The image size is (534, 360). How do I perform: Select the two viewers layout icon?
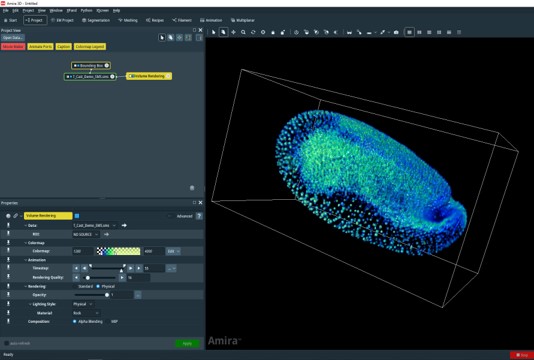[419, 32]
